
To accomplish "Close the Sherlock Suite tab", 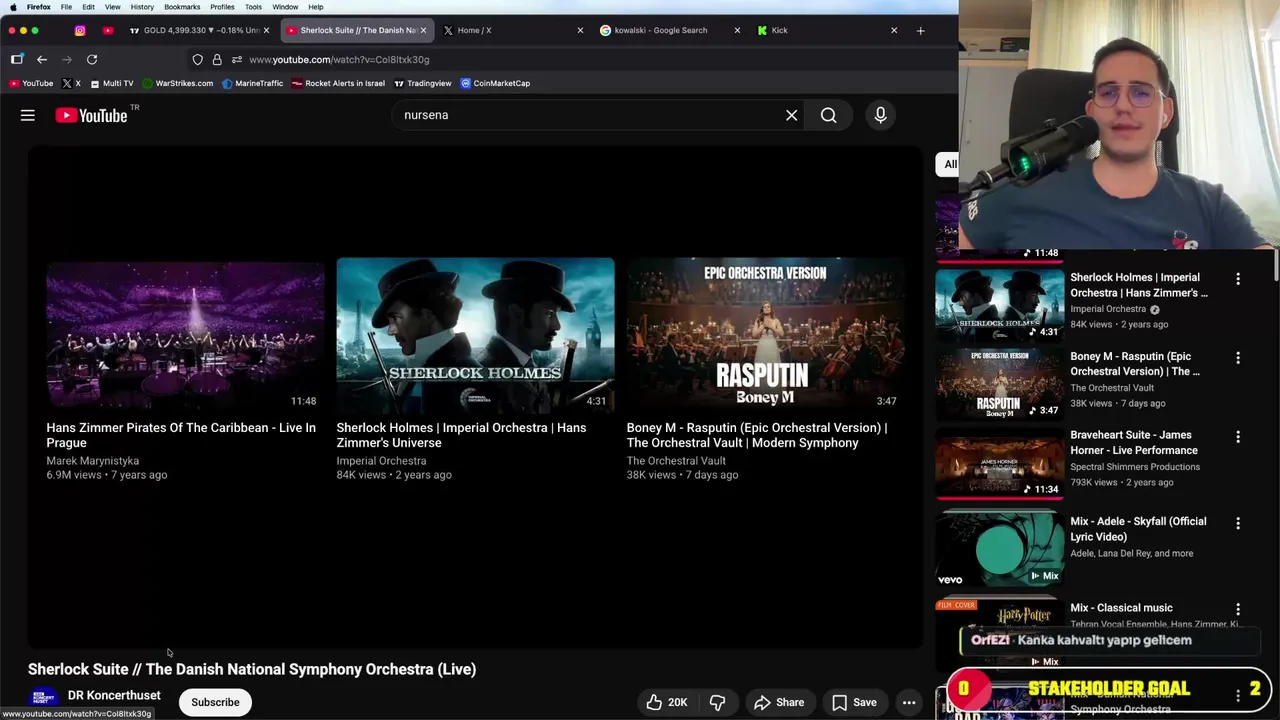I will tap(423, 30).
